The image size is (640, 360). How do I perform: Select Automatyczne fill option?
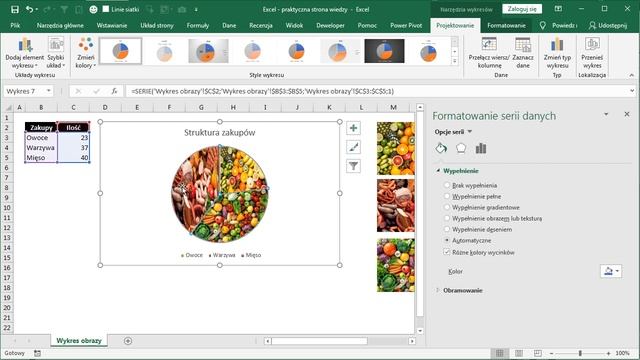(x=447, y=240)
